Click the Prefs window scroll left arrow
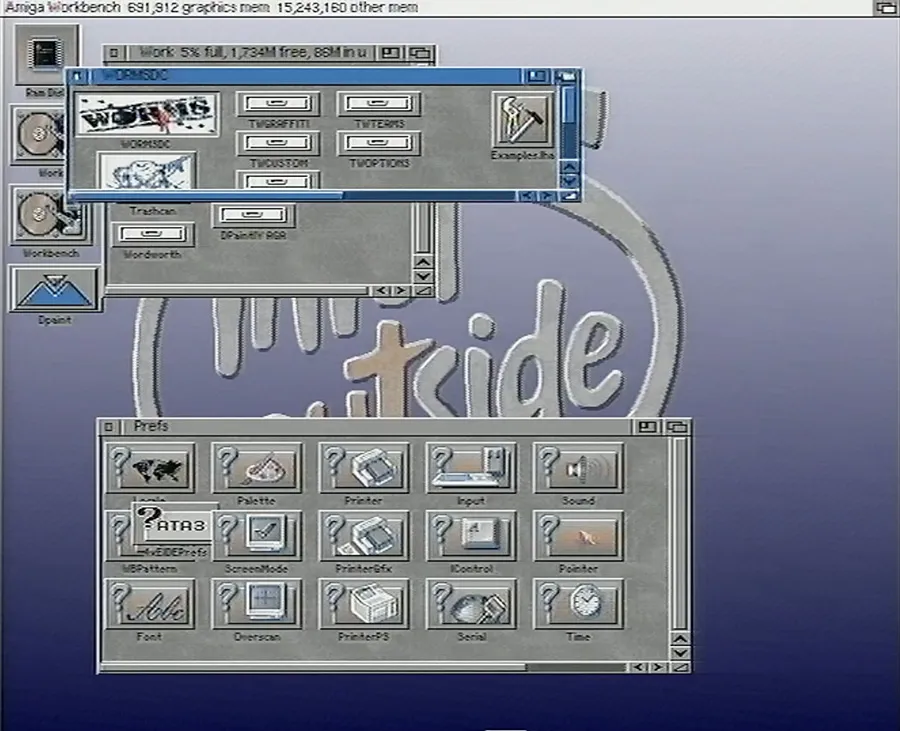The height and width of the screenshot is (731, 900). point(638,667)
